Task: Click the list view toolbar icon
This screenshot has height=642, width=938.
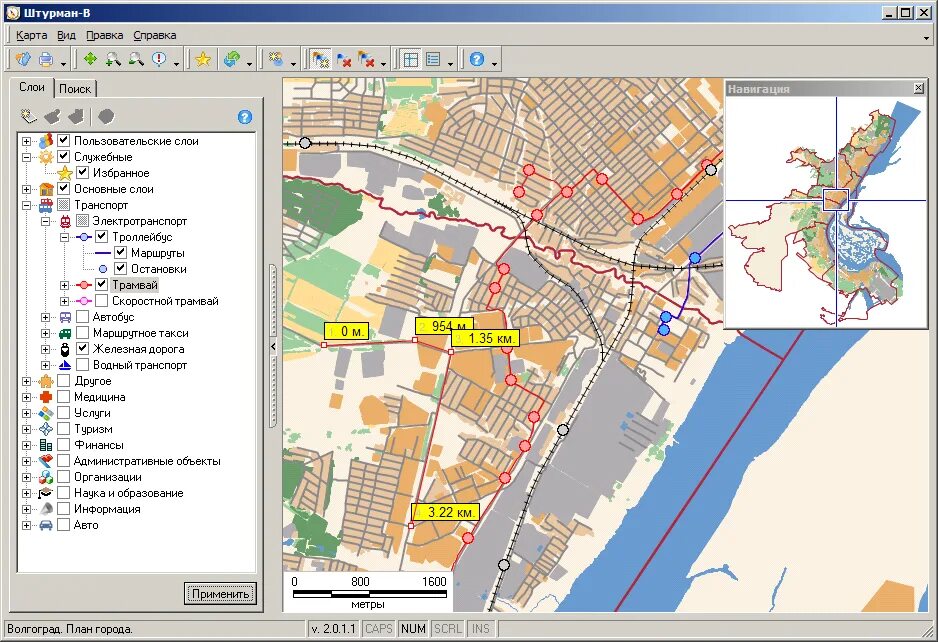Action: 433,59
